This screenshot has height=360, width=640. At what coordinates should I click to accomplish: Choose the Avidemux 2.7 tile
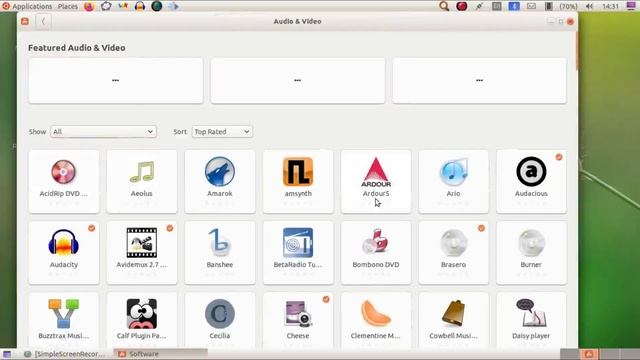click(x=142, y=253)
